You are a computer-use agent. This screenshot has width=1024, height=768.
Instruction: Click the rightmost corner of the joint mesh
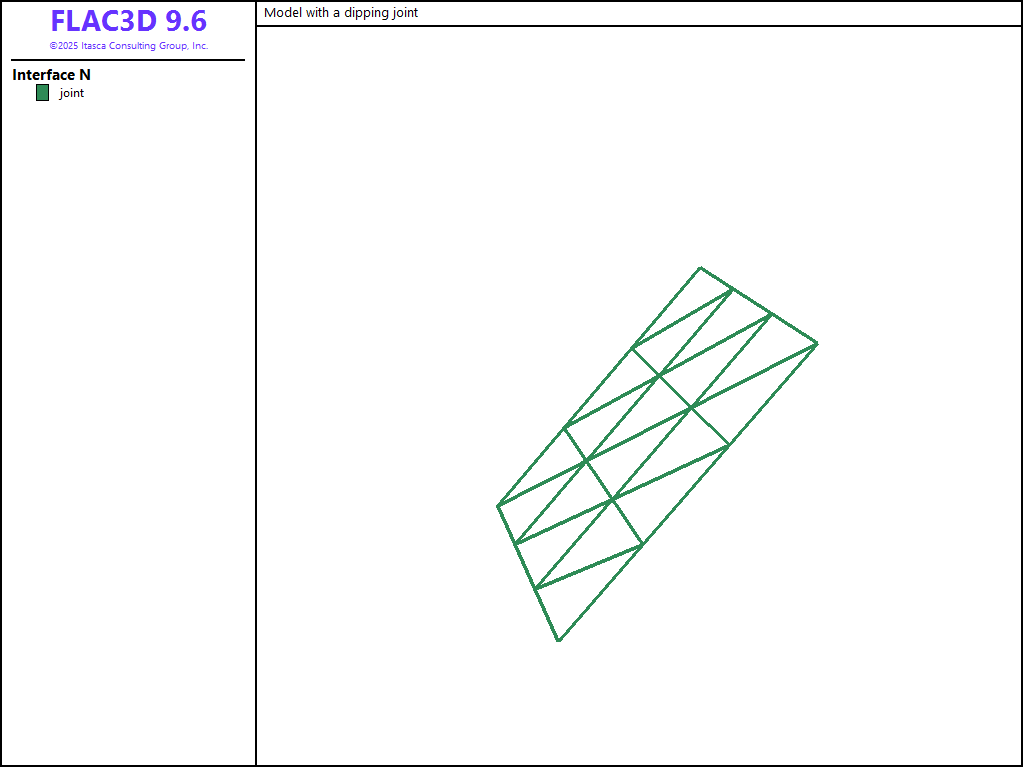(x=817, y=343)
